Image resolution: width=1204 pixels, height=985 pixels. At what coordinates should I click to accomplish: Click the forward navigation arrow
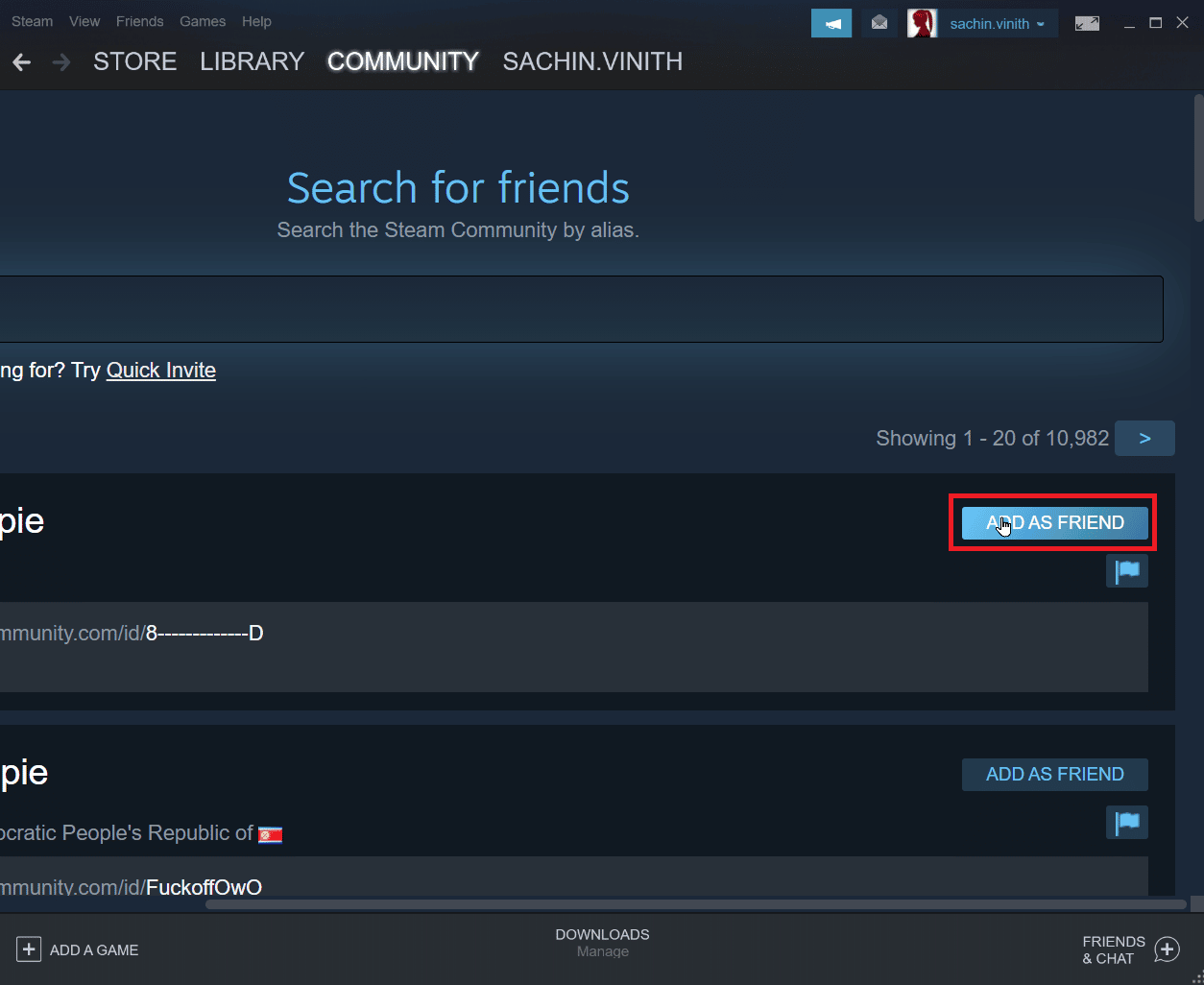pyautogui.click(x=61, y=62)
